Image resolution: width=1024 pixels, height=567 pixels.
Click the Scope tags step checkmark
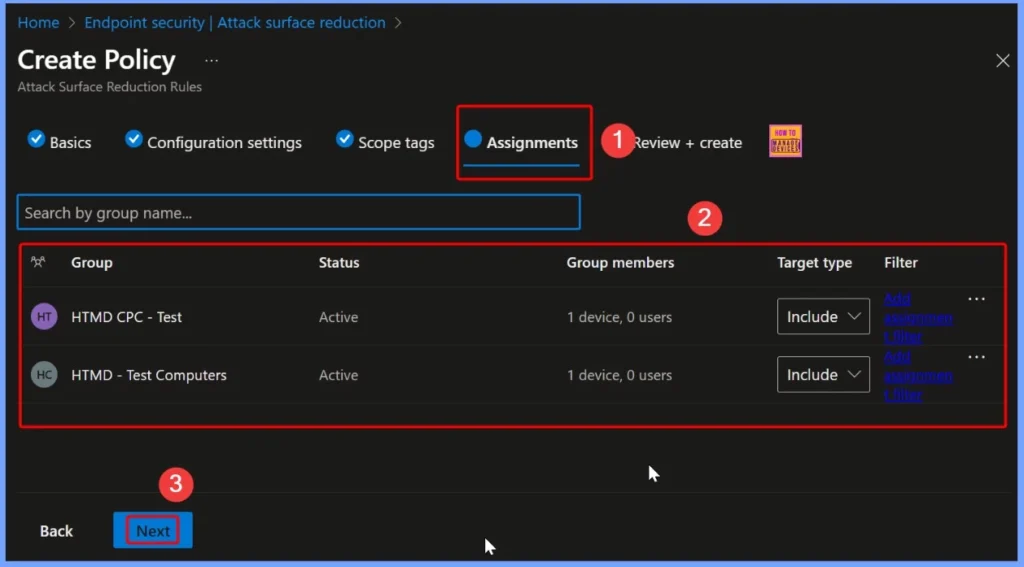345,140
